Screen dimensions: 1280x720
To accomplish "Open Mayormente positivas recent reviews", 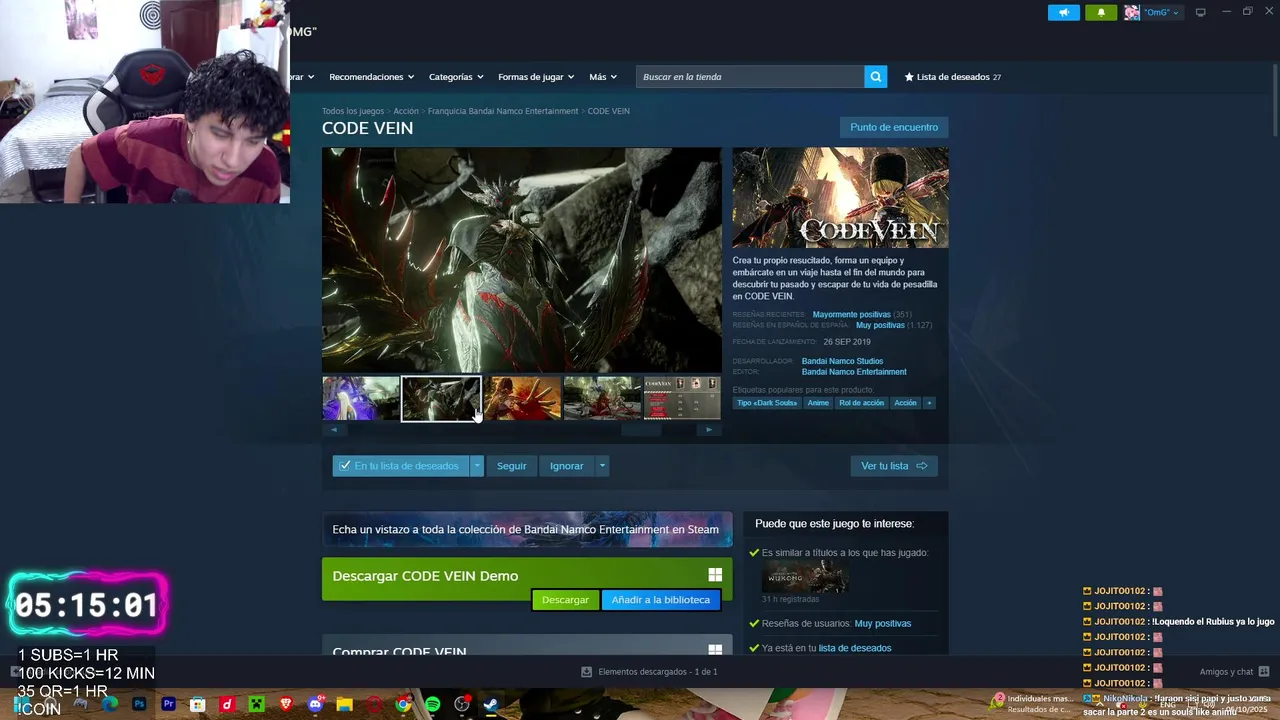I will point(851,315).
